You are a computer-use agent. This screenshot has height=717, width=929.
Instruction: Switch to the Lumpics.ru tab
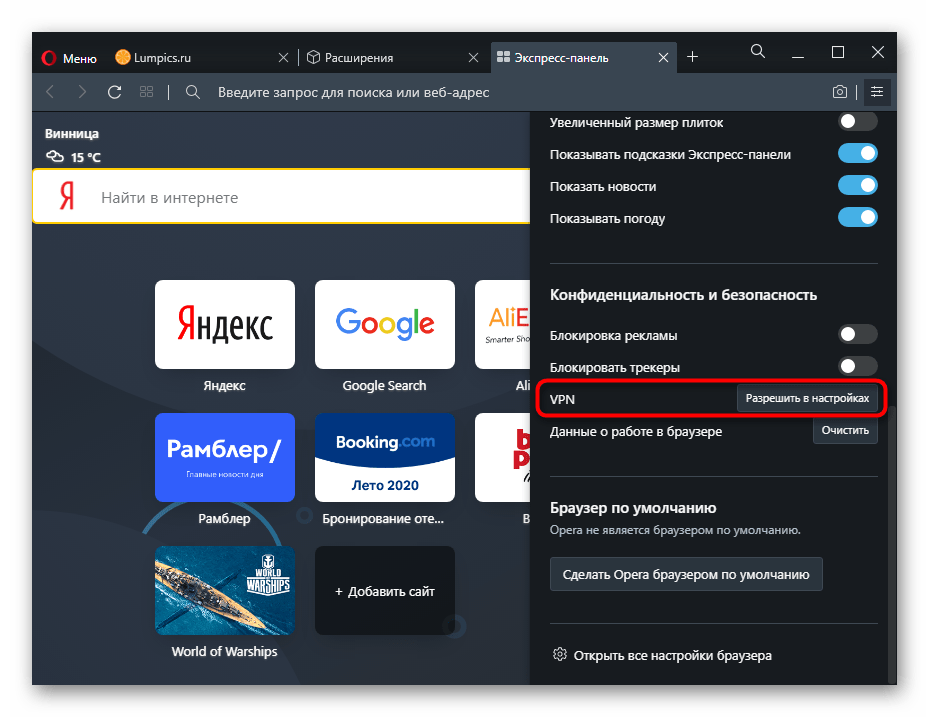tap(201, 57)
